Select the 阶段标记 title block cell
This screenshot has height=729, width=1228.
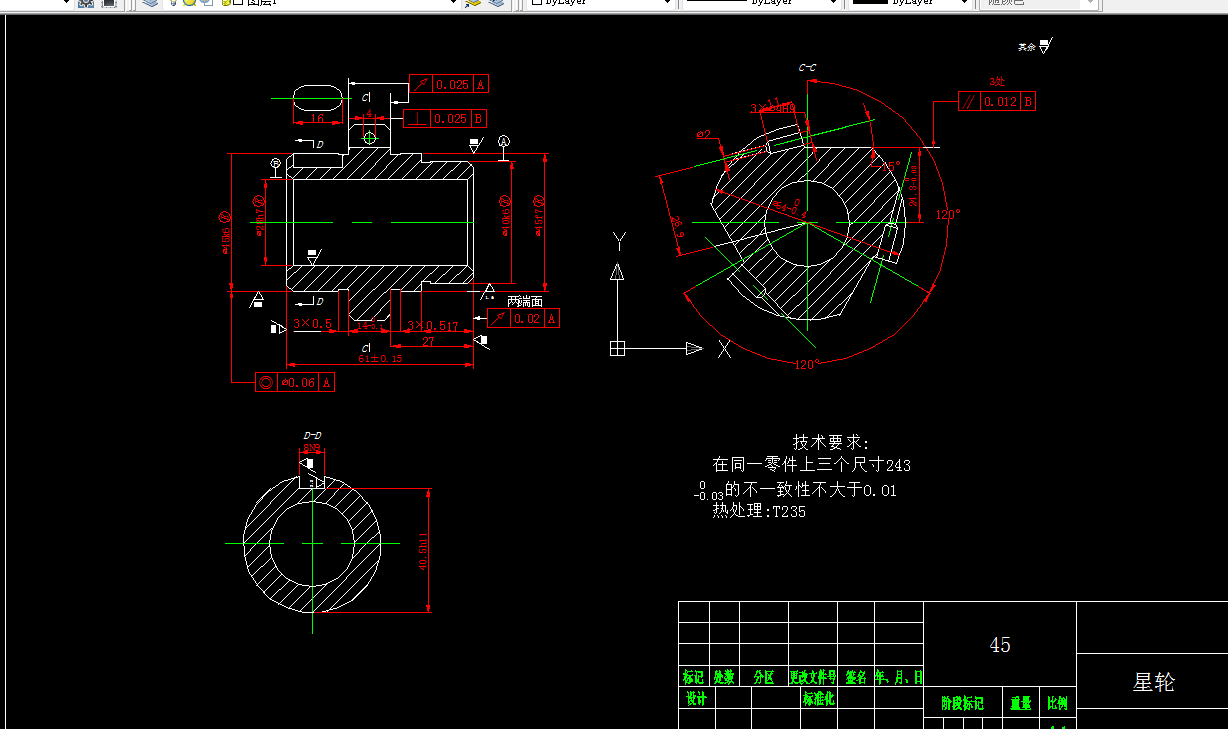[962, 703]
